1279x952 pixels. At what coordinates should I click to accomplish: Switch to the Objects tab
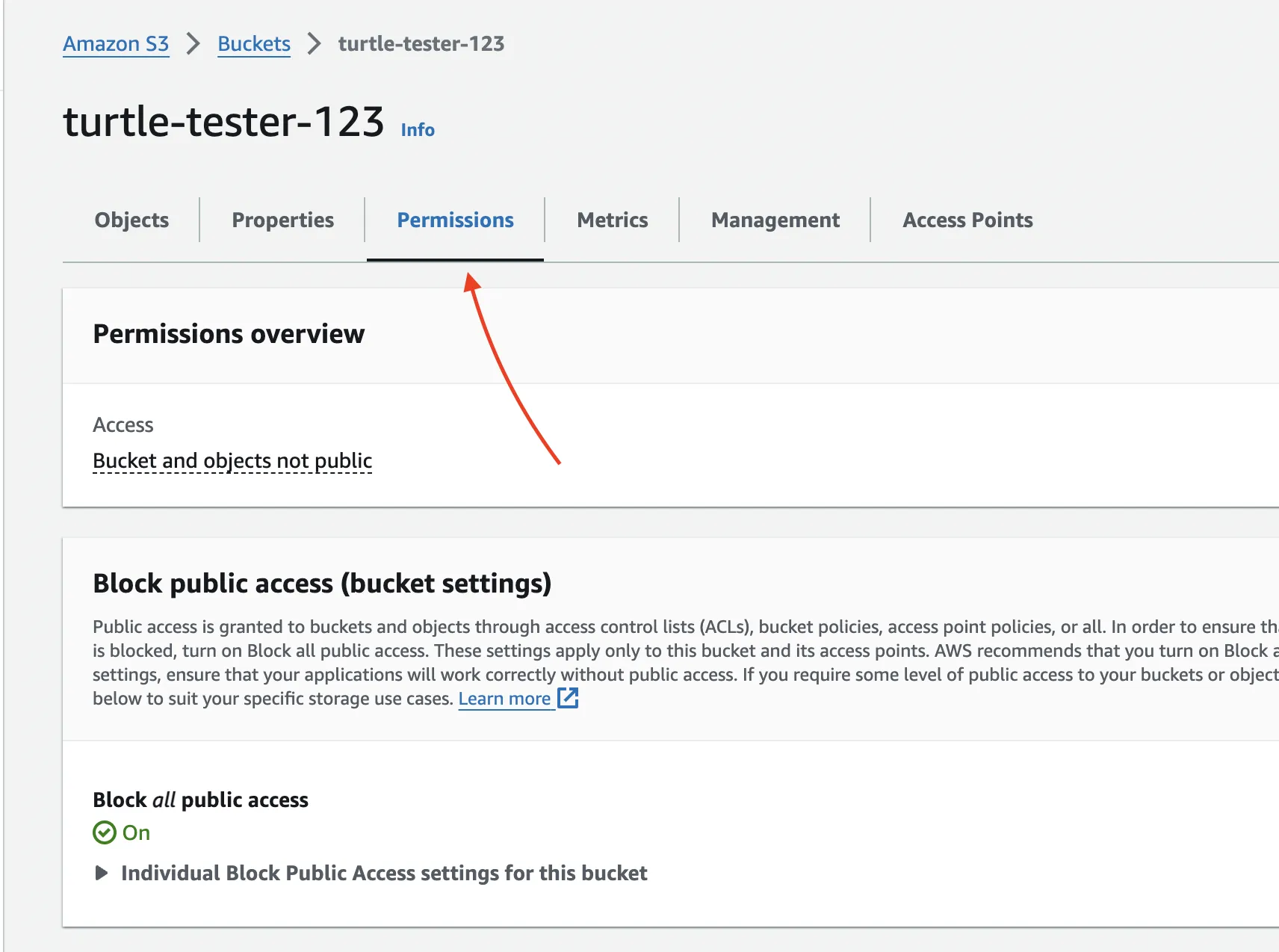(x=131, y=220)
